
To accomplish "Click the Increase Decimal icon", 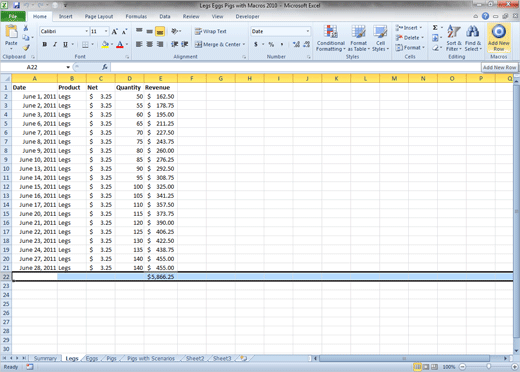I will [x=296, y=44].
